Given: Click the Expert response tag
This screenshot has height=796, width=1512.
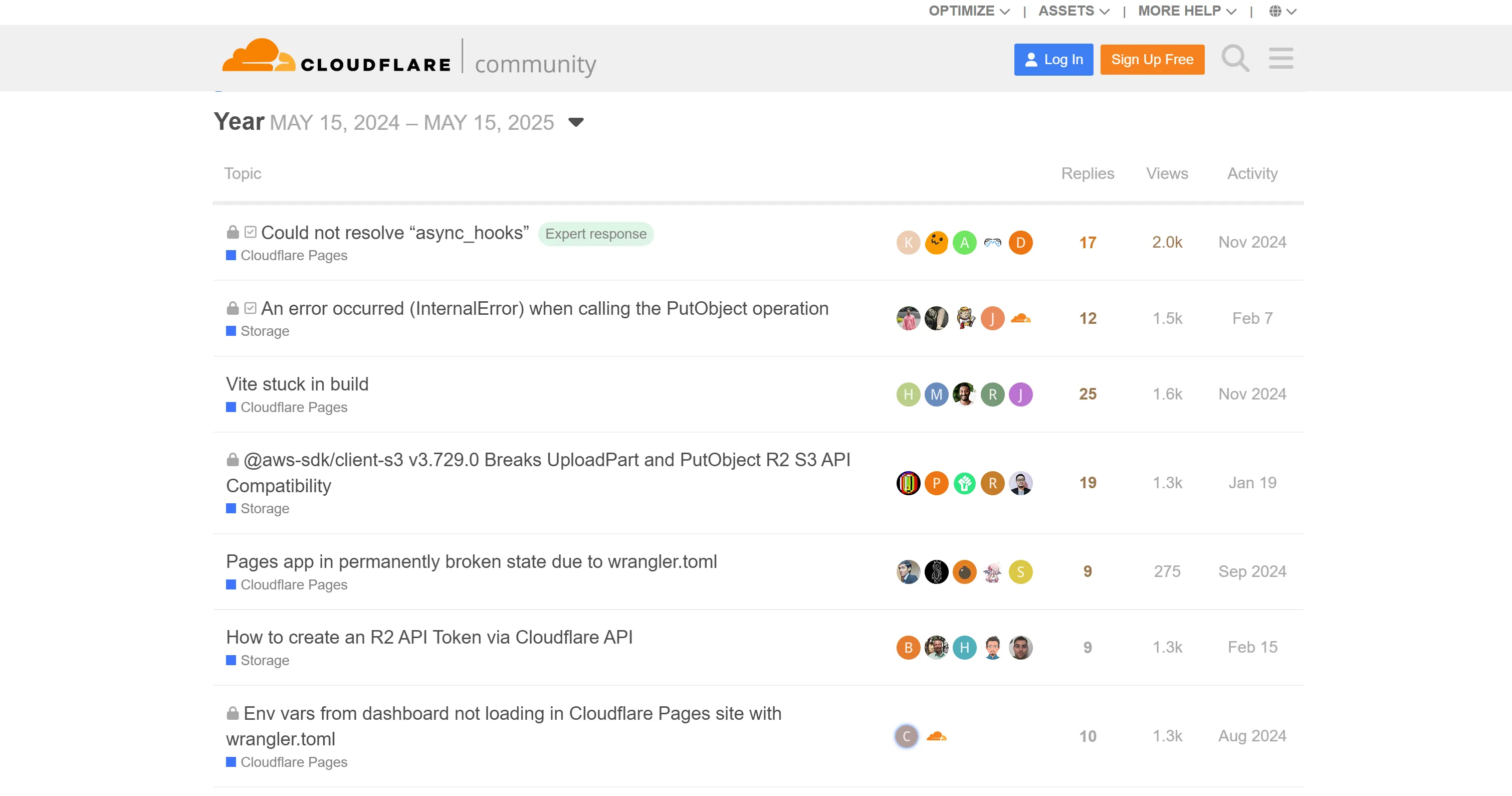Looking at the screenshot, I should [x=596, y=234].
